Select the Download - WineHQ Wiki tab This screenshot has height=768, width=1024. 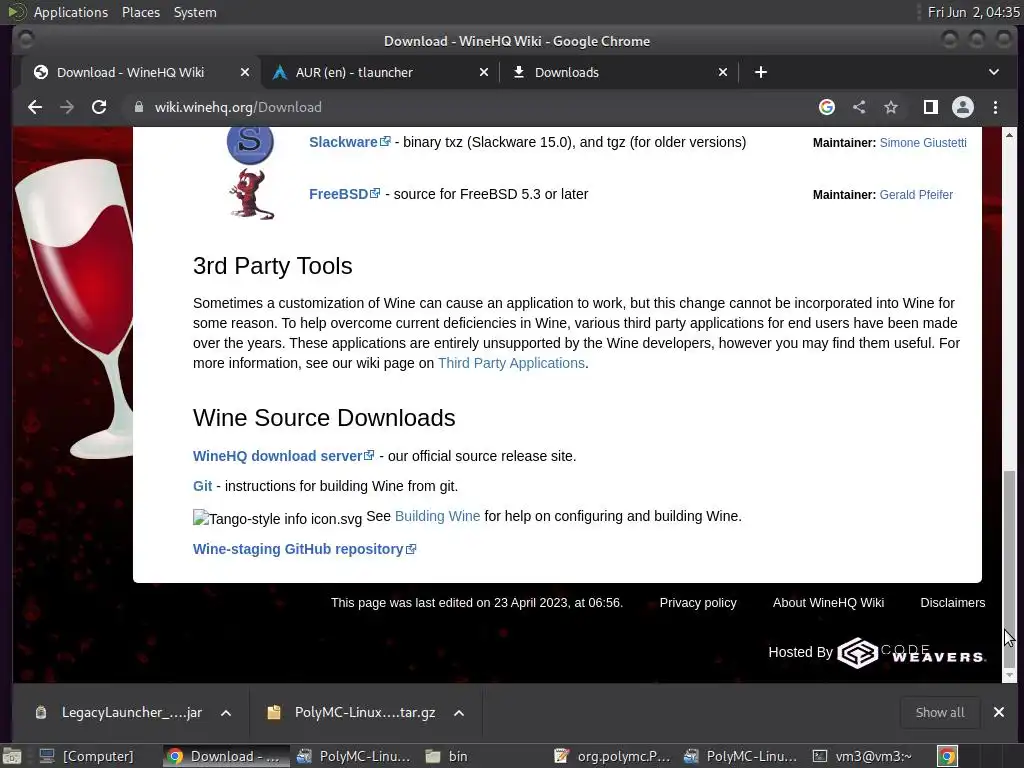(139, 72)
